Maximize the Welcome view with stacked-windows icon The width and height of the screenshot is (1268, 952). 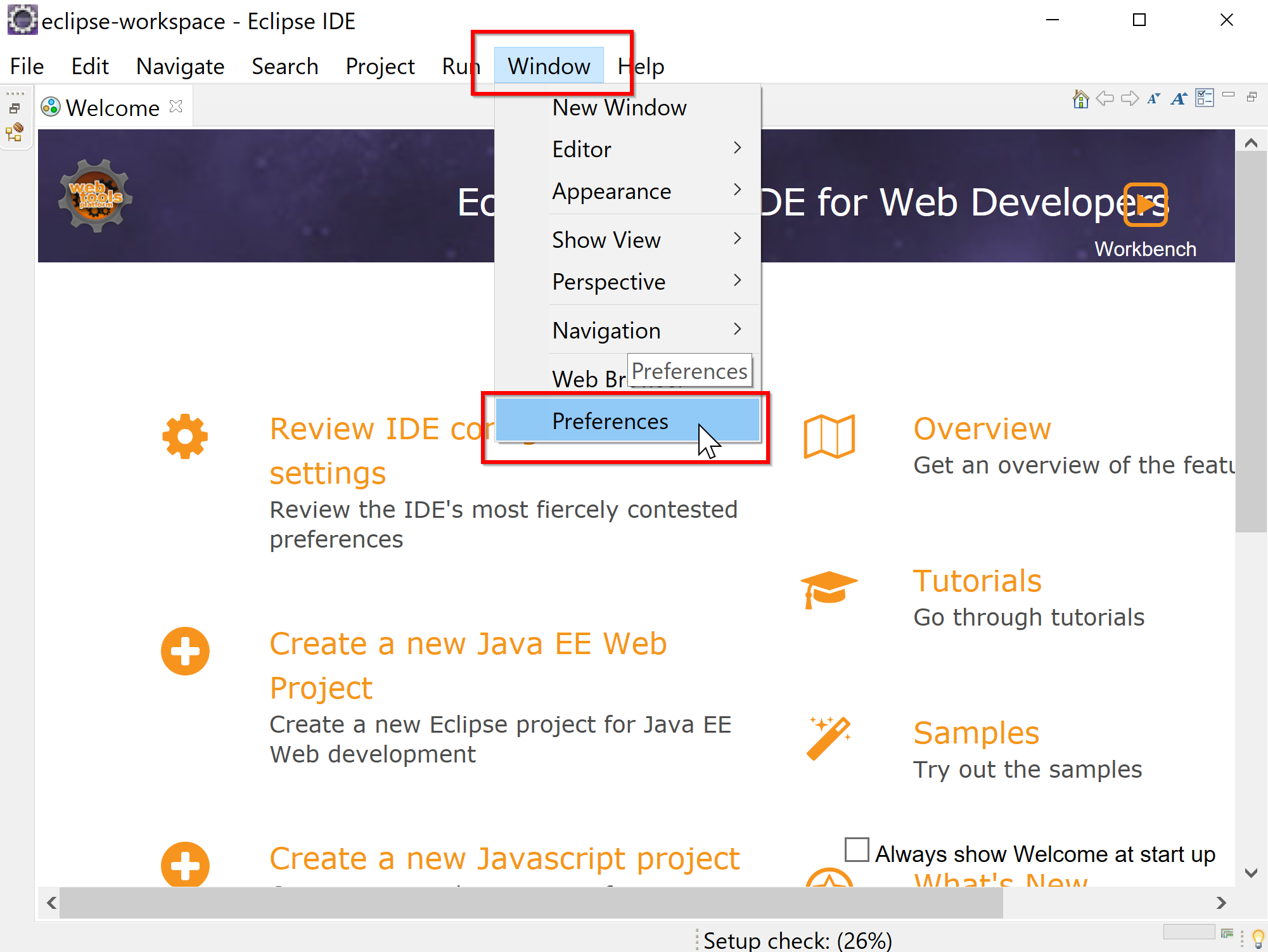pos(1252,97)
